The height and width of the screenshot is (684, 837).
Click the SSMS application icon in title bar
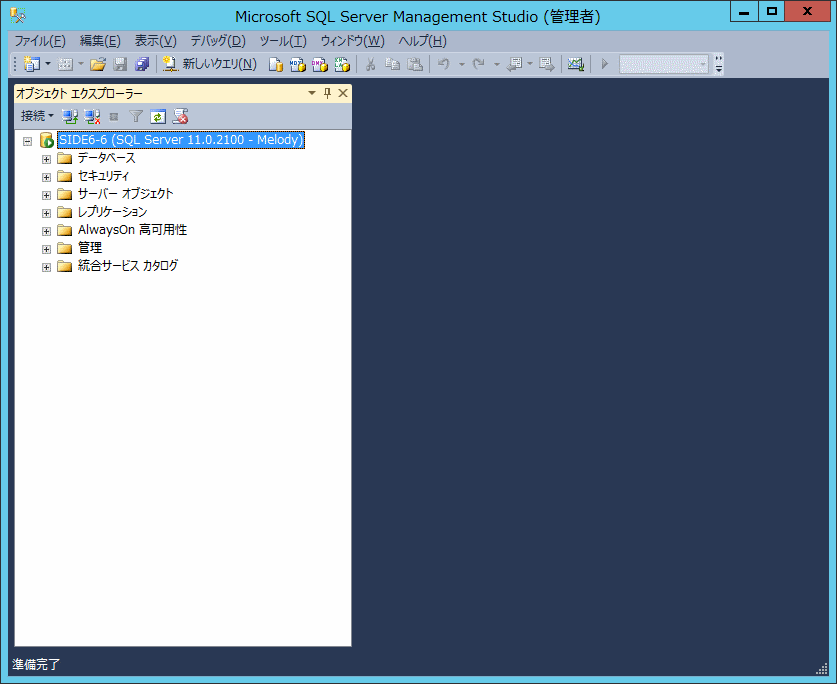click(18, 15)
